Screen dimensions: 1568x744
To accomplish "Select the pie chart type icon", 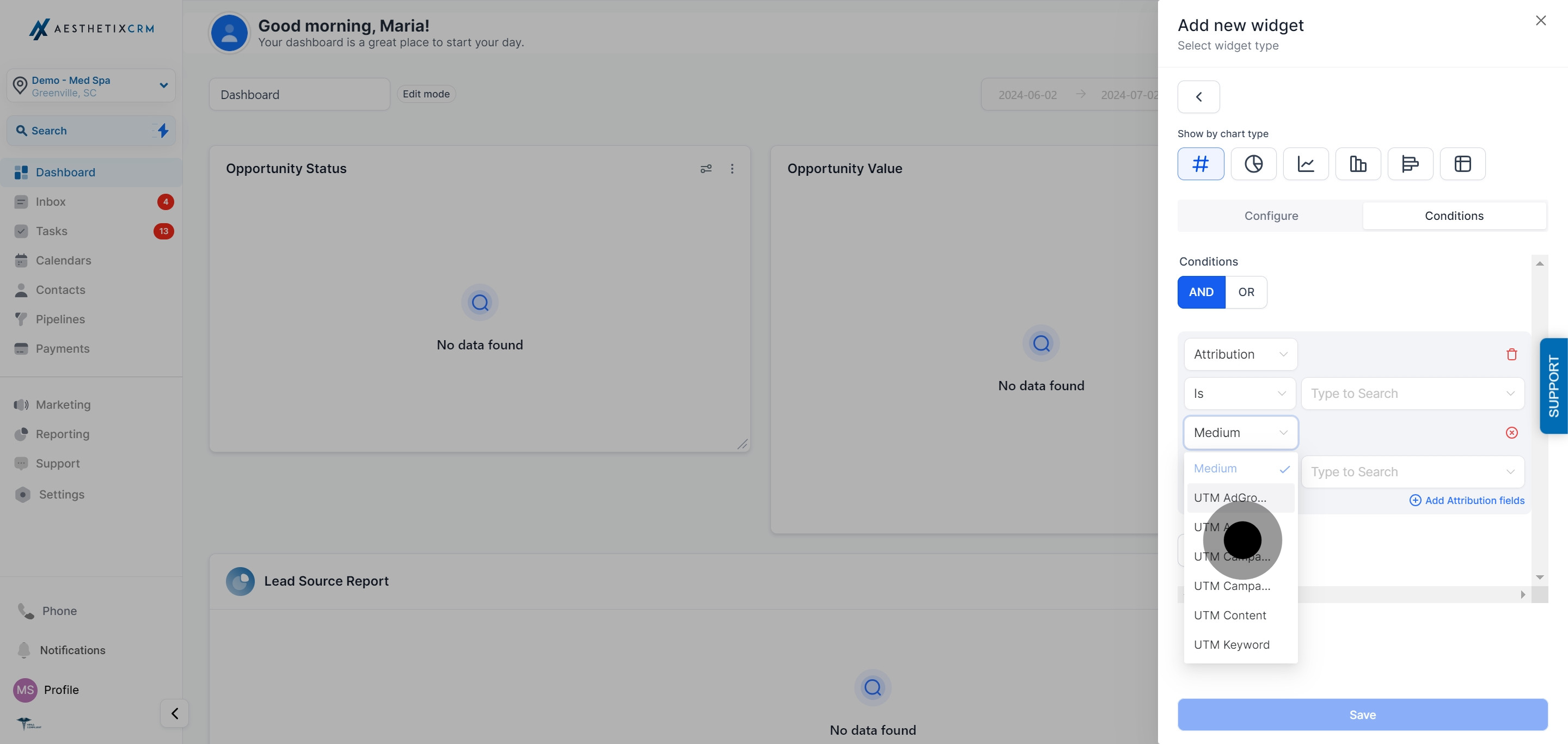I will point(1253,164).
